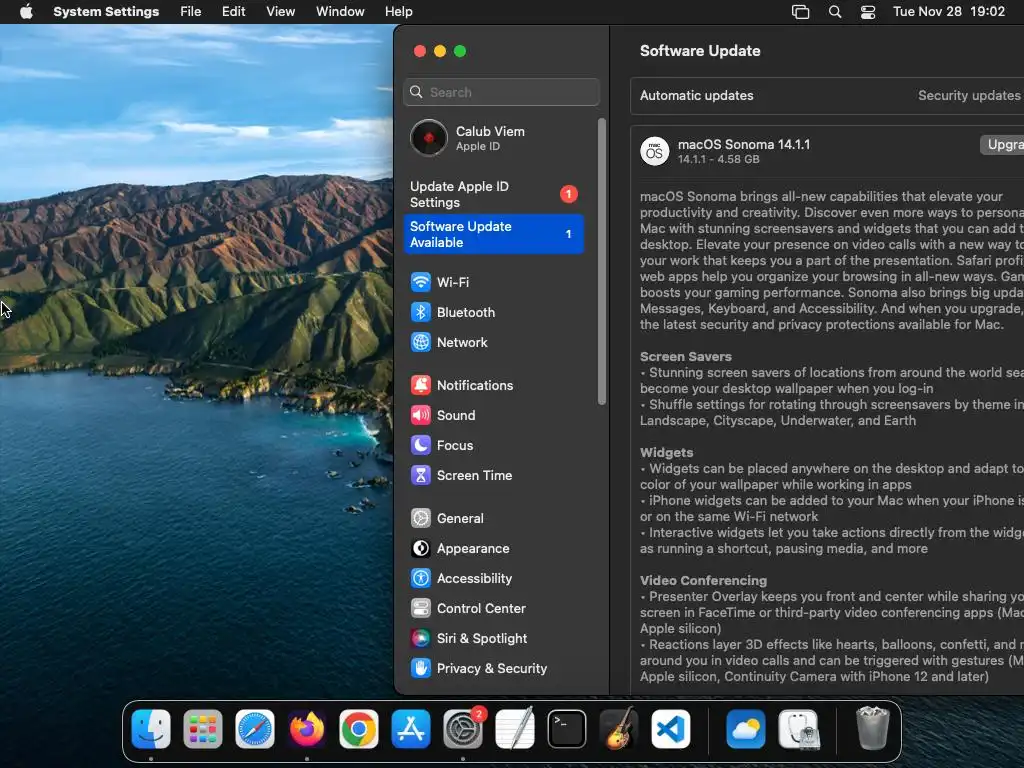Click the Upgrade button for macOS Sonoma
The width and height of the screenshot is (1024, 768).
[1002, 144]
